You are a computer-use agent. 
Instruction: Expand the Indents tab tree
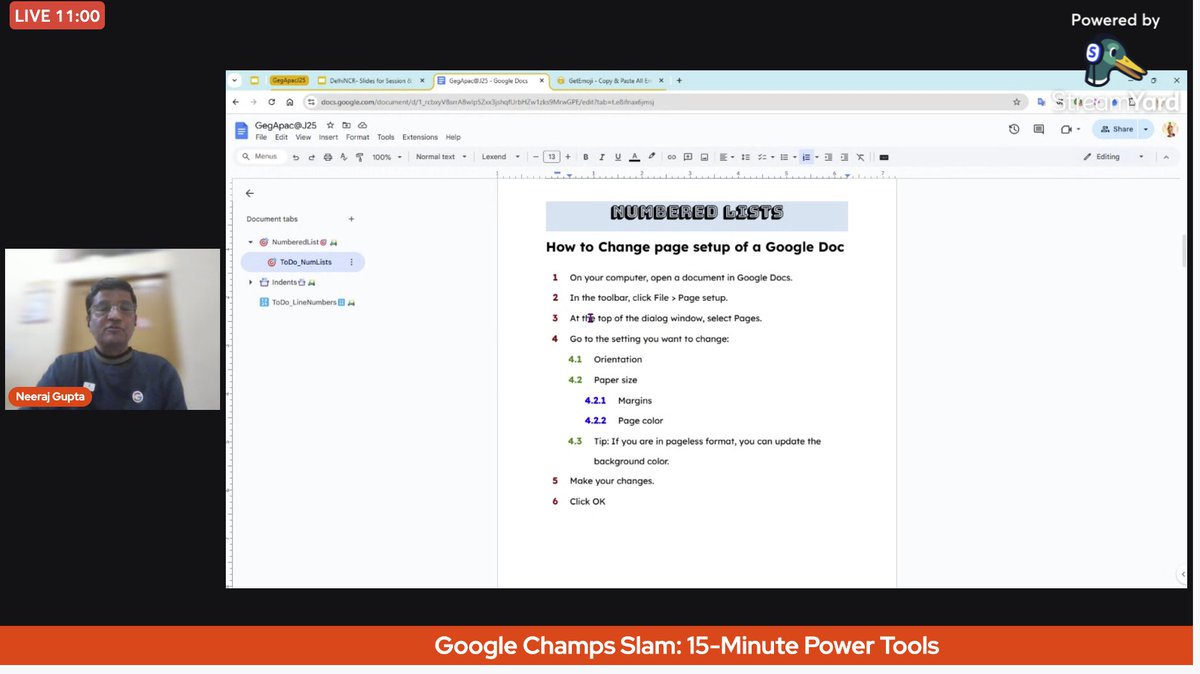pyautogui.click(x=250, y=282)
